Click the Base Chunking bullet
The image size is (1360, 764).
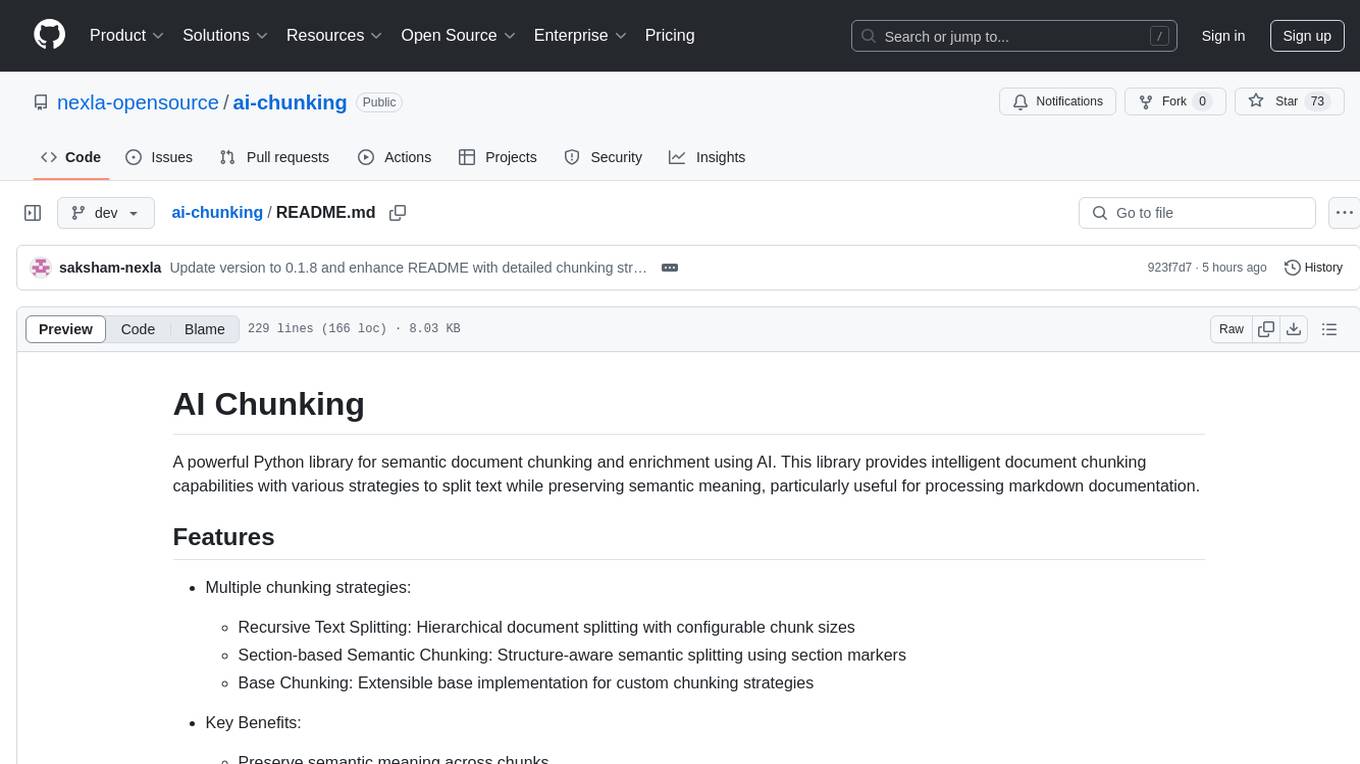[526, 683]
